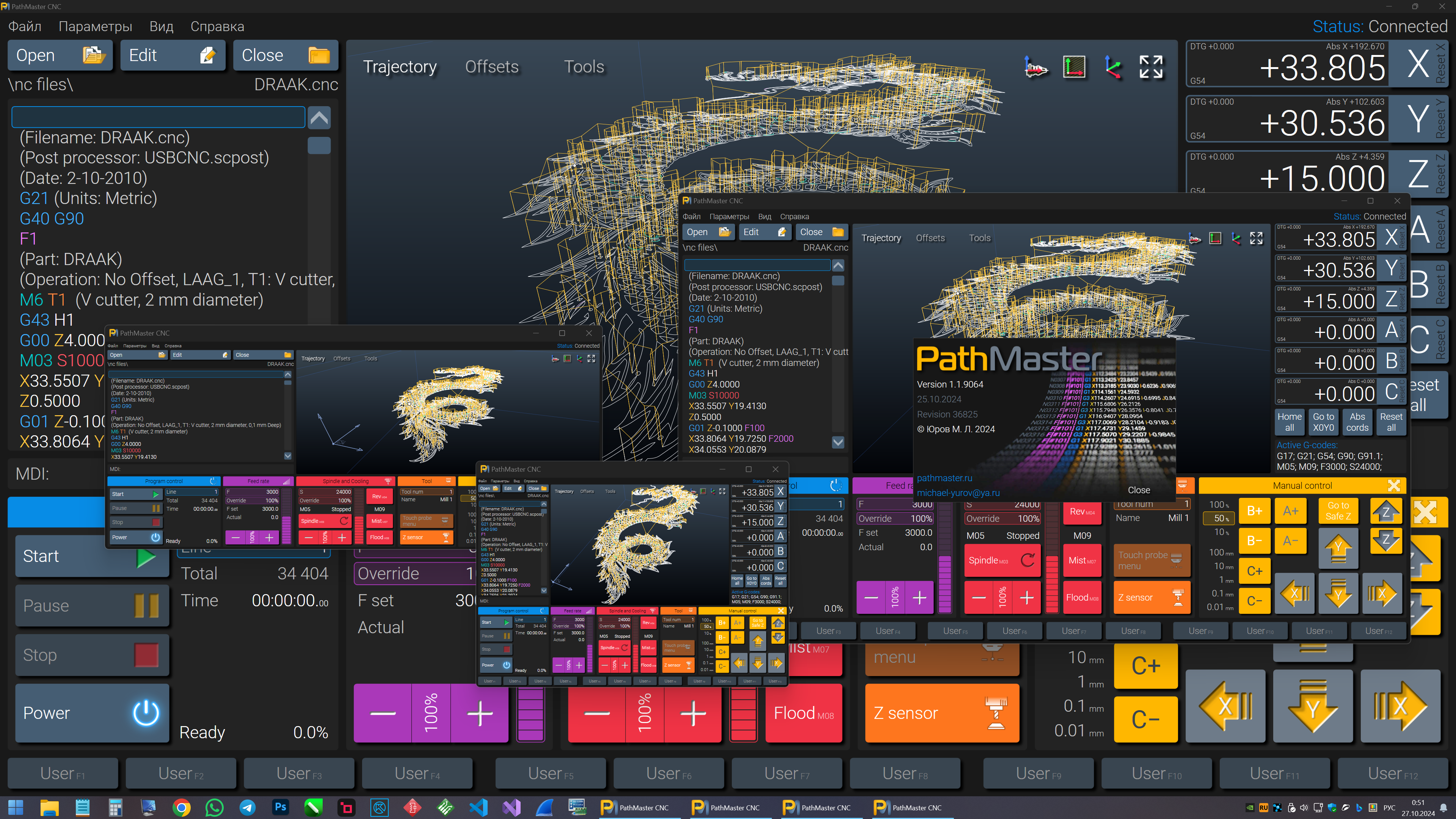This screenshot has height=819, width=1456.
Task: Open the pathmaster.ru link
Action: pos(944,478)
